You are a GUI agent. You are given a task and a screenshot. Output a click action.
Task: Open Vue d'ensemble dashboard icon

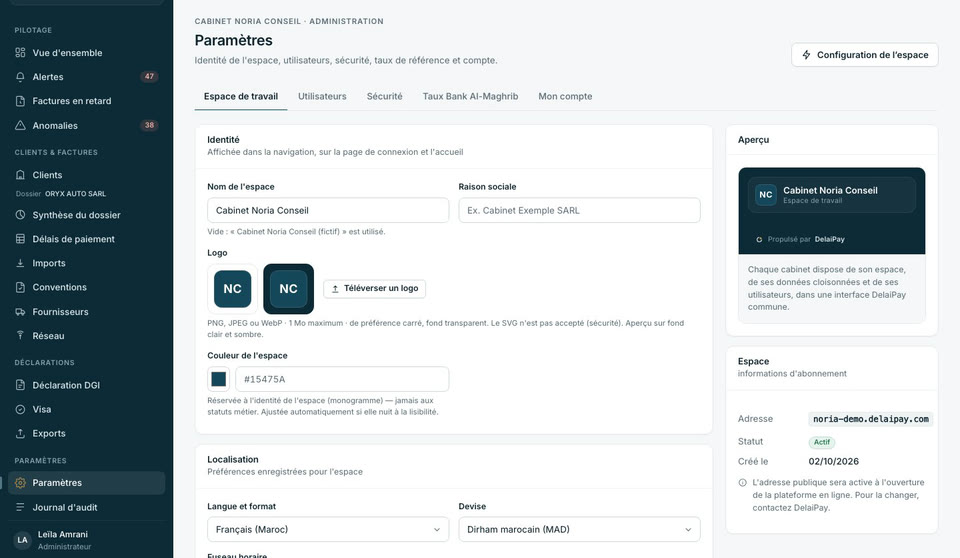coord(20,53)
